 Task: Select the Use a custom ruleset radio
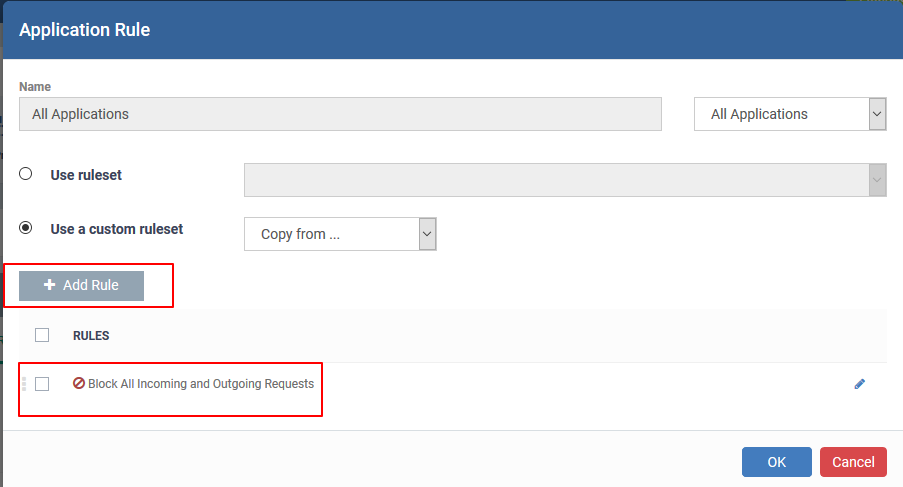[x=25, y=228]
